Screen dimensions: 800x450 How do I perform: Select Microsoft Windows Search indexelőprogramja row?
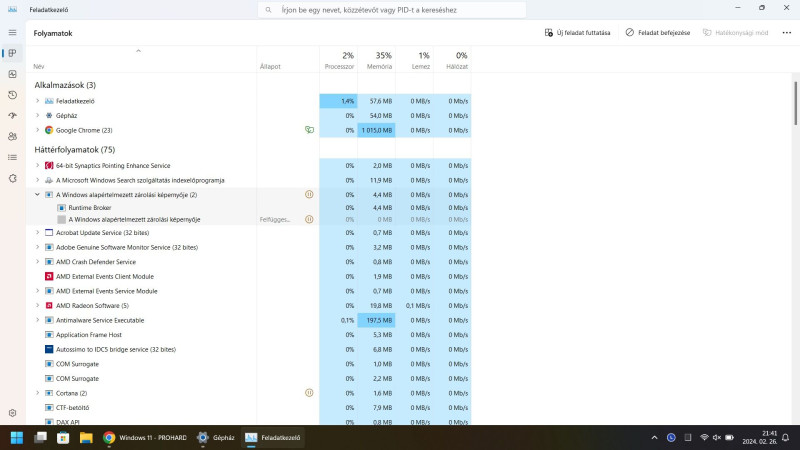coord(249,180)
